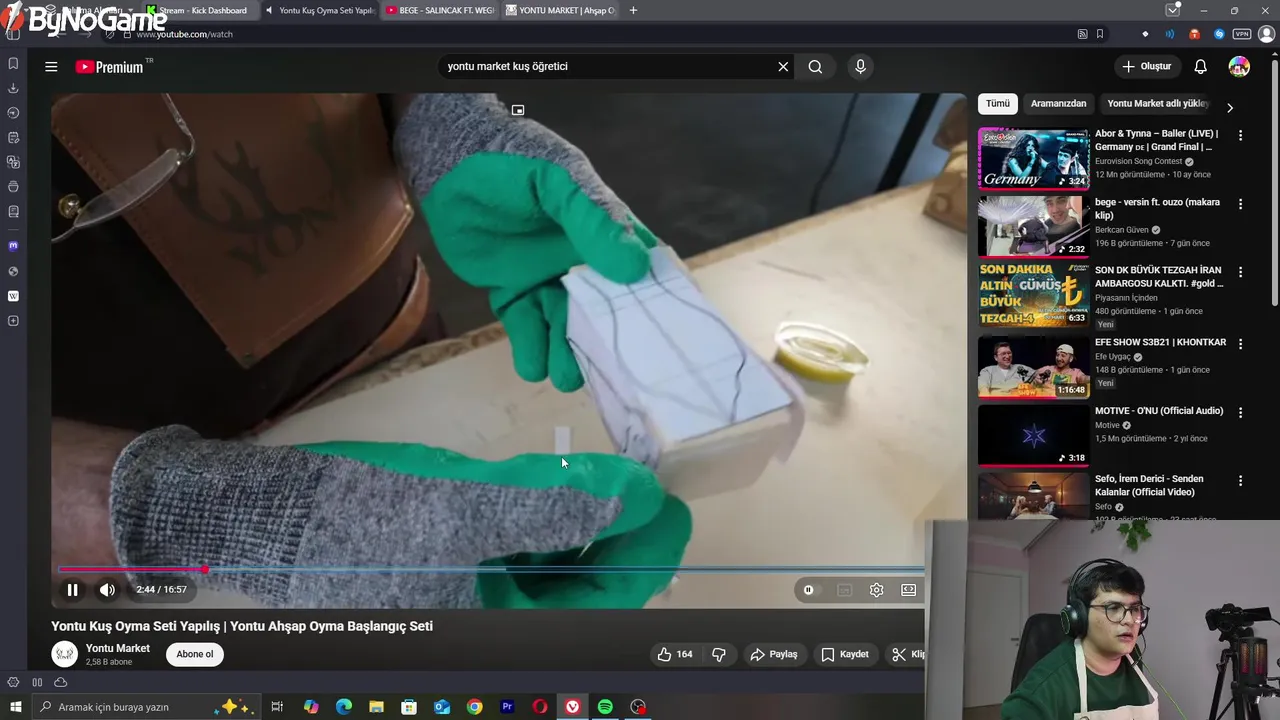Open the history clock panel in sidebar

(13, 112)
